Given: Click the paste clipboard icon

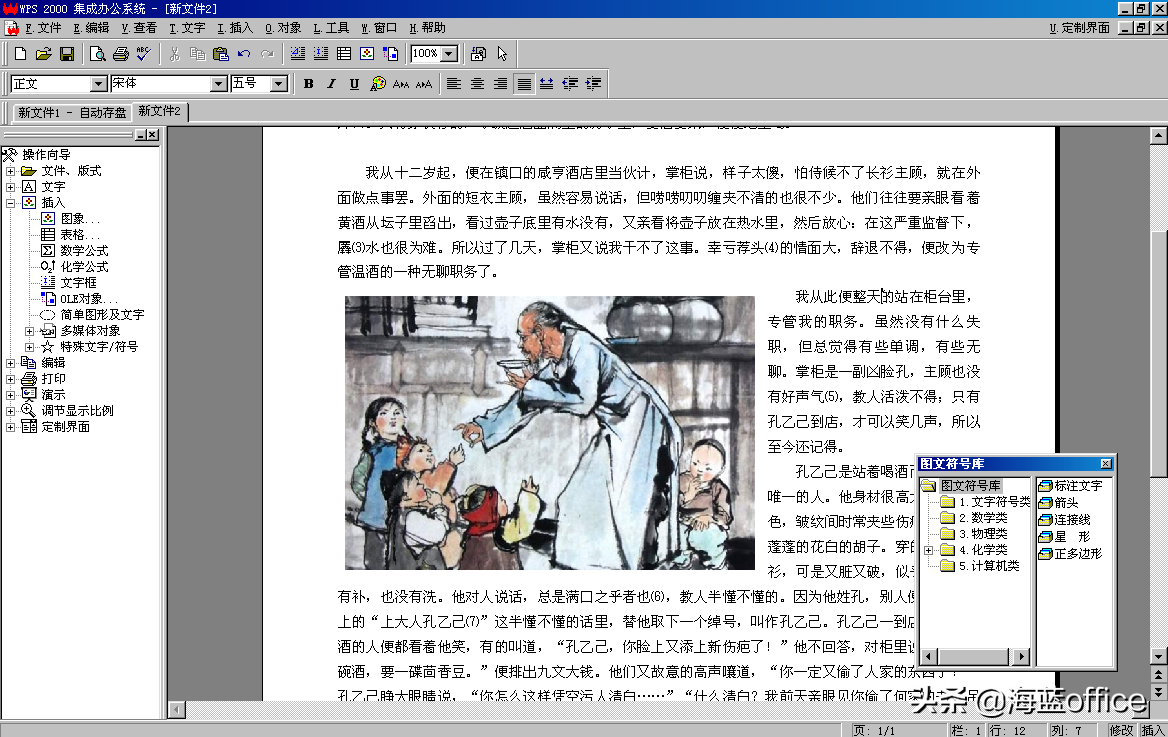Looking at the screenshot, I should tap(220, 54).
